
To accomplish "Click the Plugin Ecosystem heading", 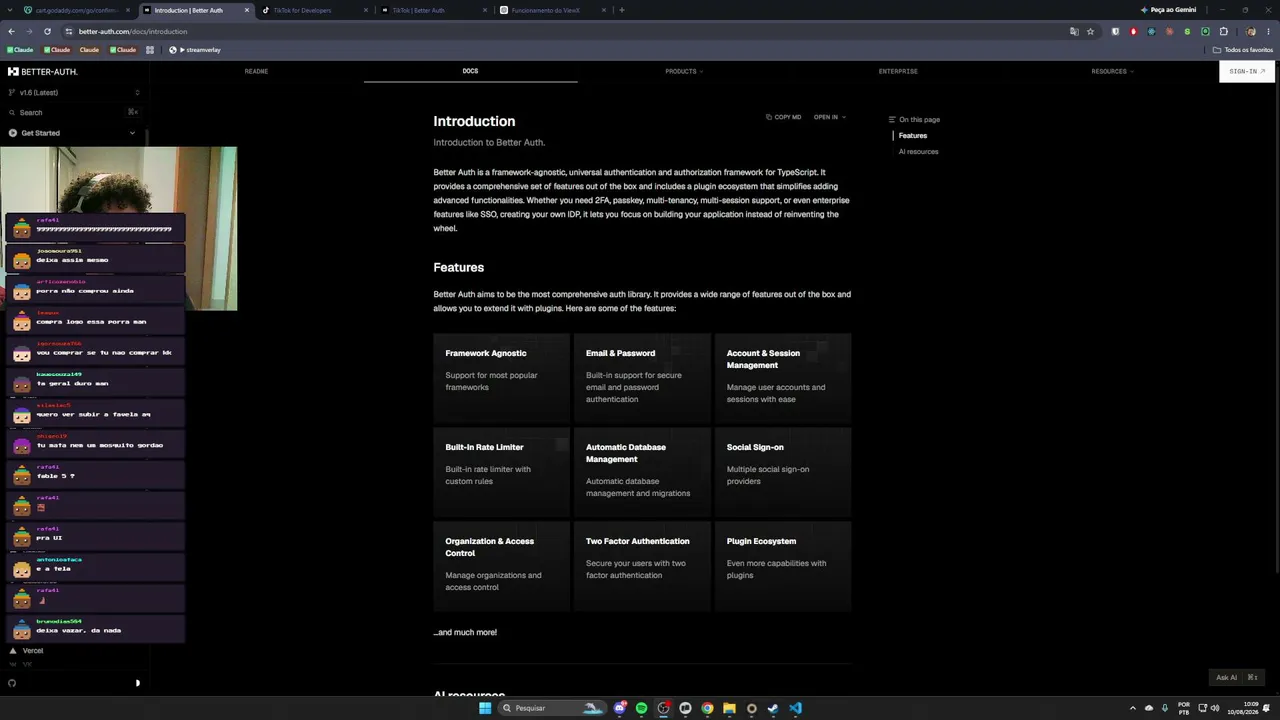I will click(761, 541).
